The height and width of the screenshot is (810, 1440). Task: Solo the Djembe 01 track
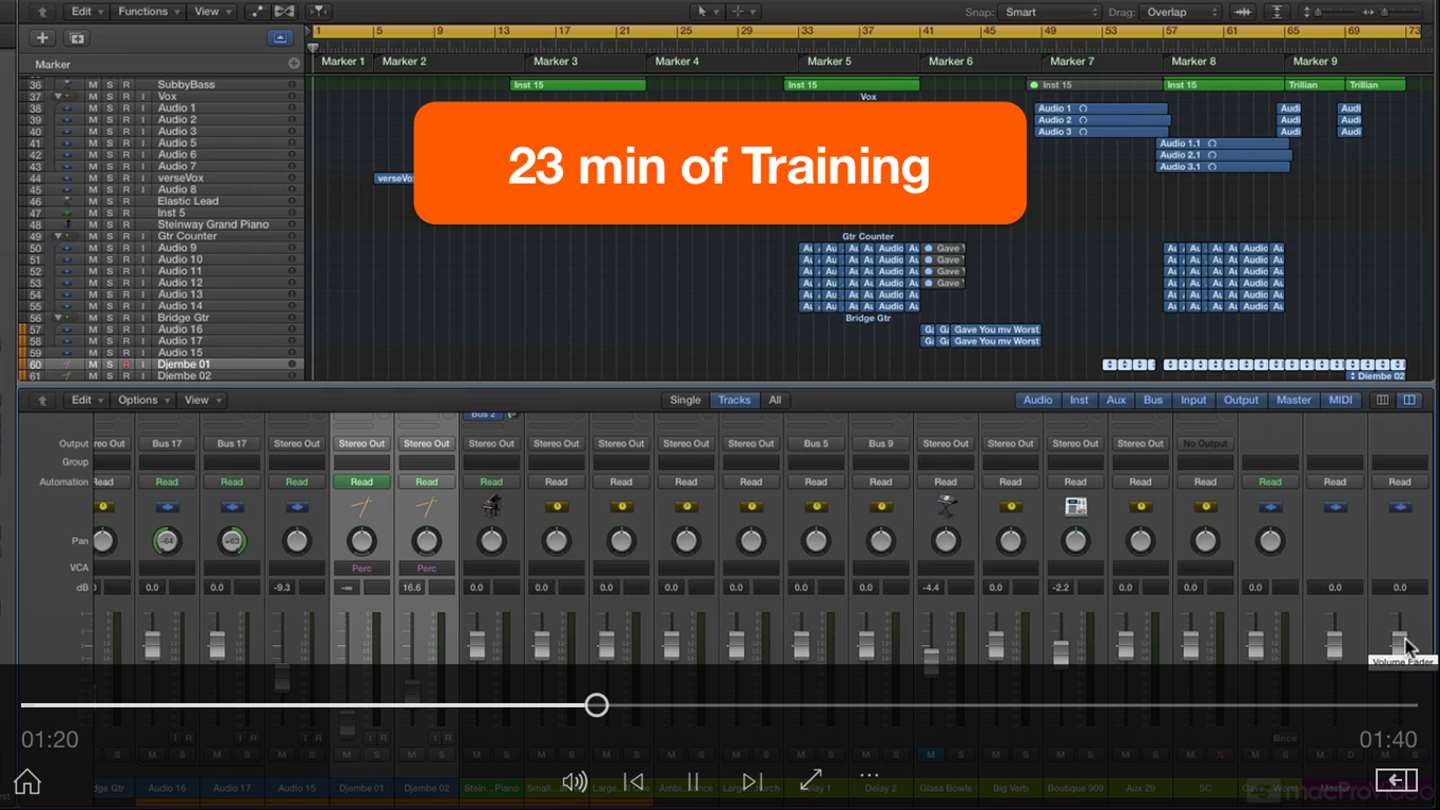(110, 364)
